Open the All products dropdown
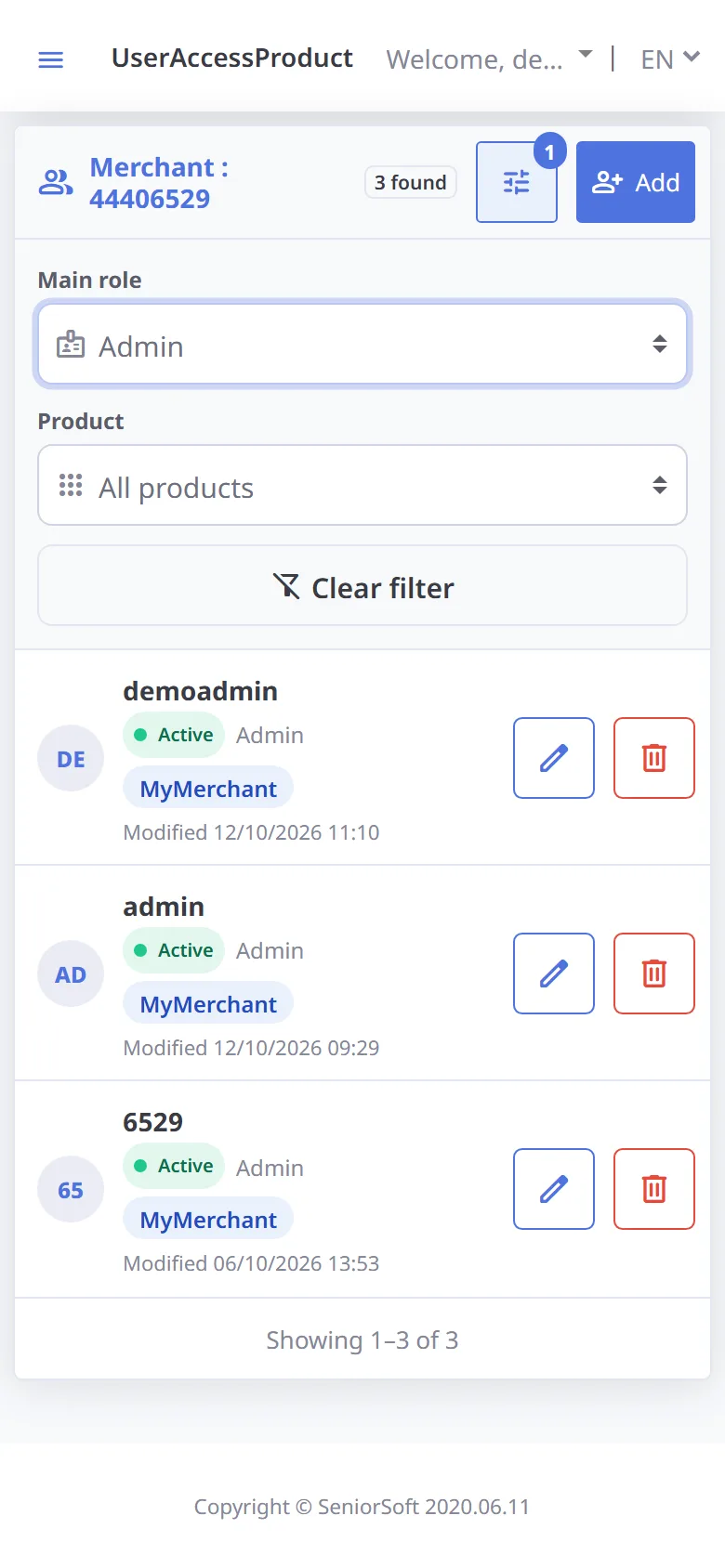This screenshot has width=725, height=1568. point(362,486)
